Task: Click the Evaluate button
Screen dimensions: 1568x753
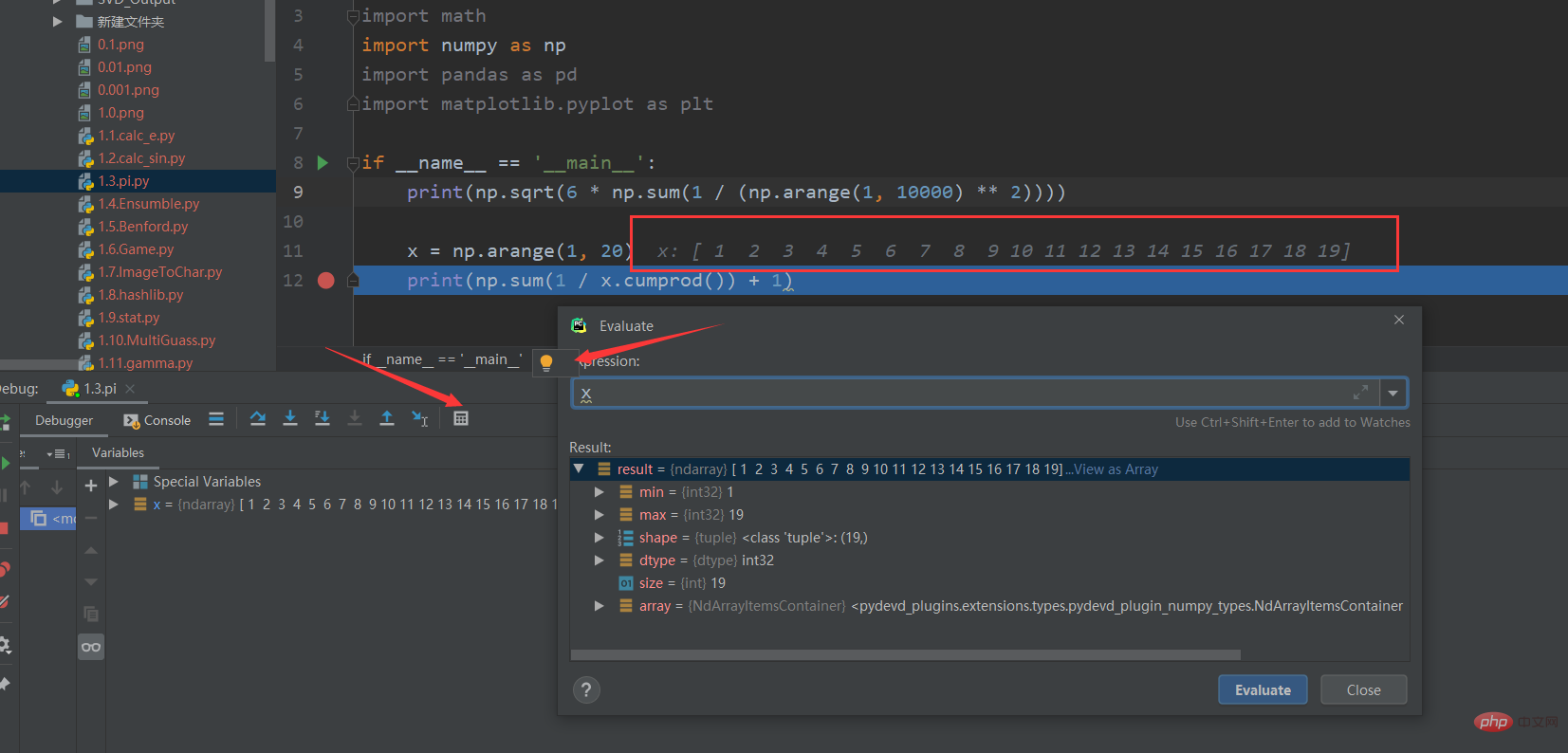Action: 1263,689
